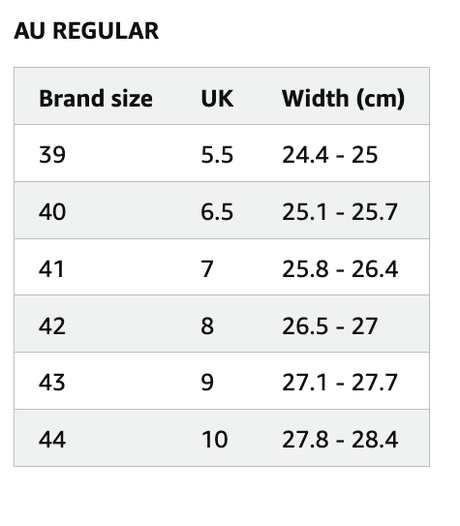Click width 25.8 - 26.4 cell
Image resolution: width=460 pixels, height=526 pixels.
click(x=340, y=269)
